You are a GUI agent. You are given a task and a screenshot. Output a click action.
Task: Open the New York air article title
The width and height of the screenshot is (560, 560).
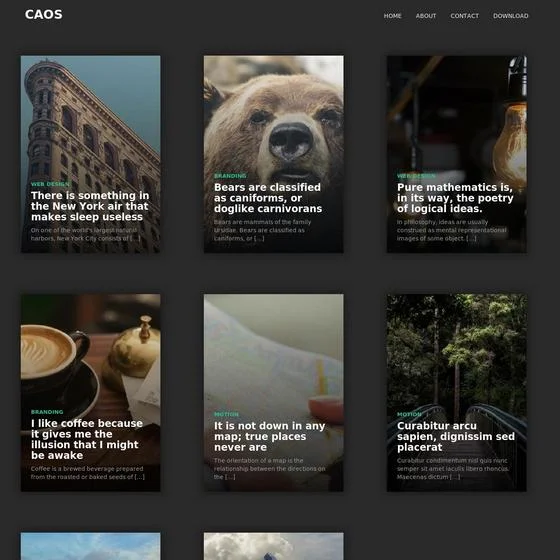(x=90, y=206)
